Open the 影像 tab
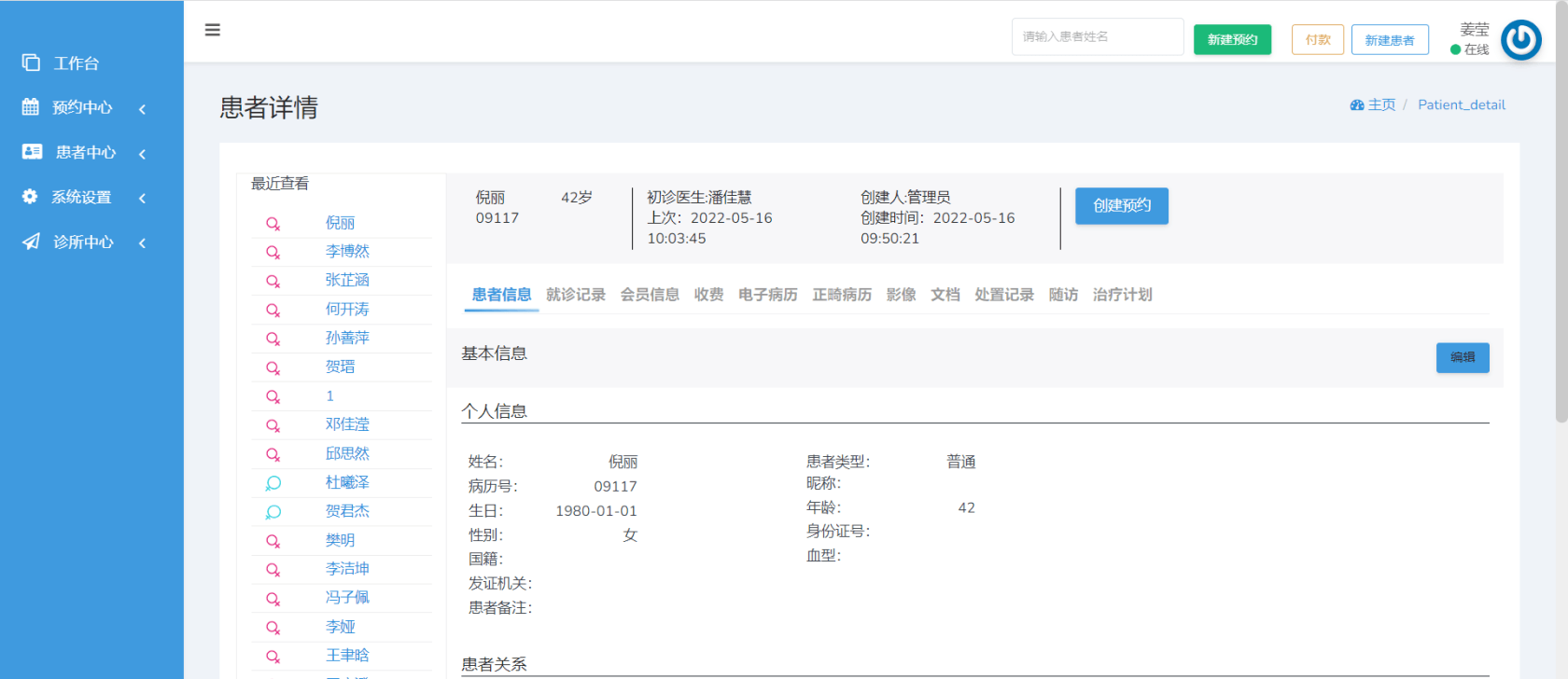The width and height of the screenshot is (1568, 679). [901, 295]
